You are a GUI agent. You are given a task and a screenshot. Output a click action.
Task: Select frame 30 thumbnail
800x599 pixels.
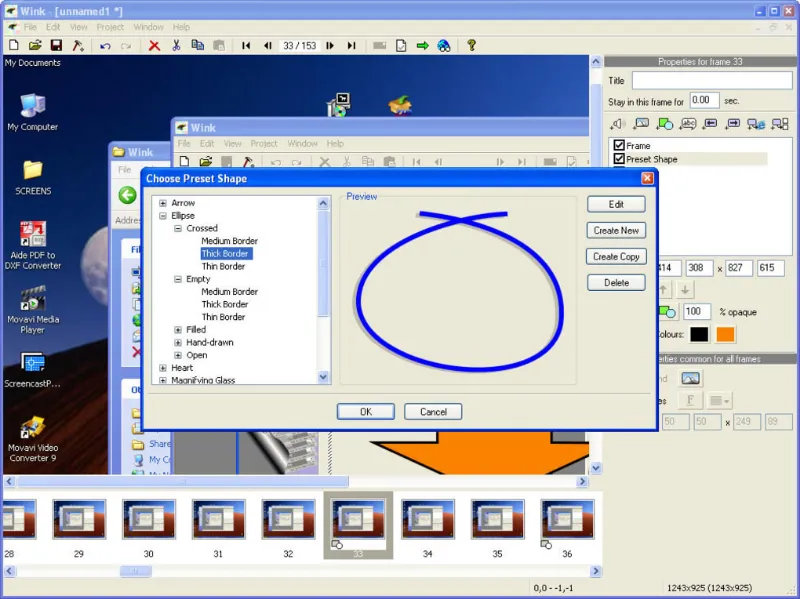pos(148,519)
